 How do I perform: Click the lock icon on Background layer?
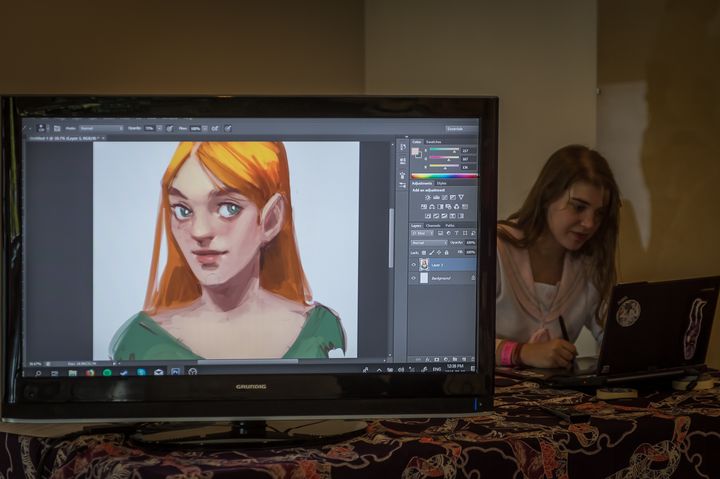(472, 277)
